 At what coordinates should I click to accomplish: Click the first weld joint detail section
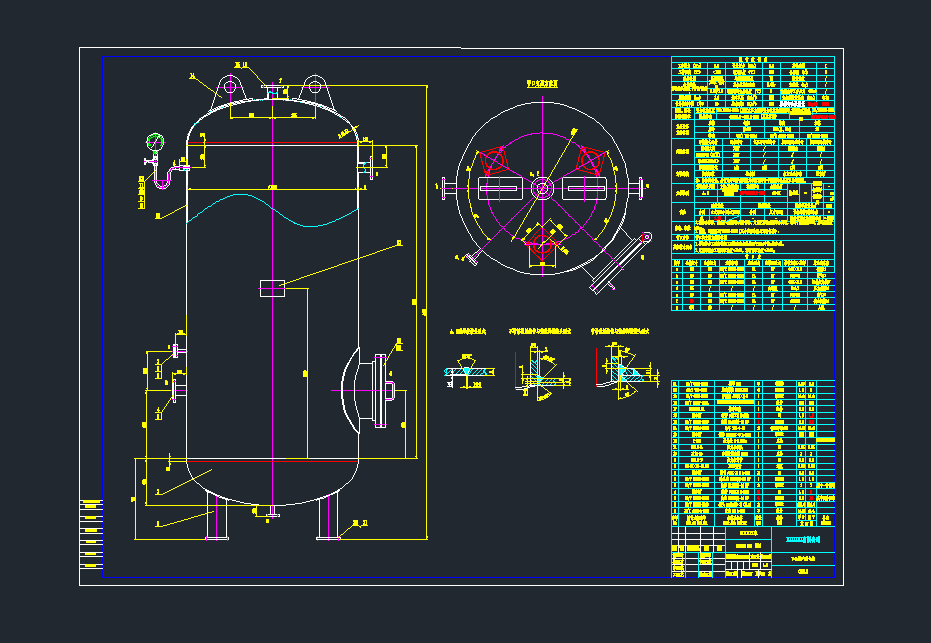tap(467, 371)
